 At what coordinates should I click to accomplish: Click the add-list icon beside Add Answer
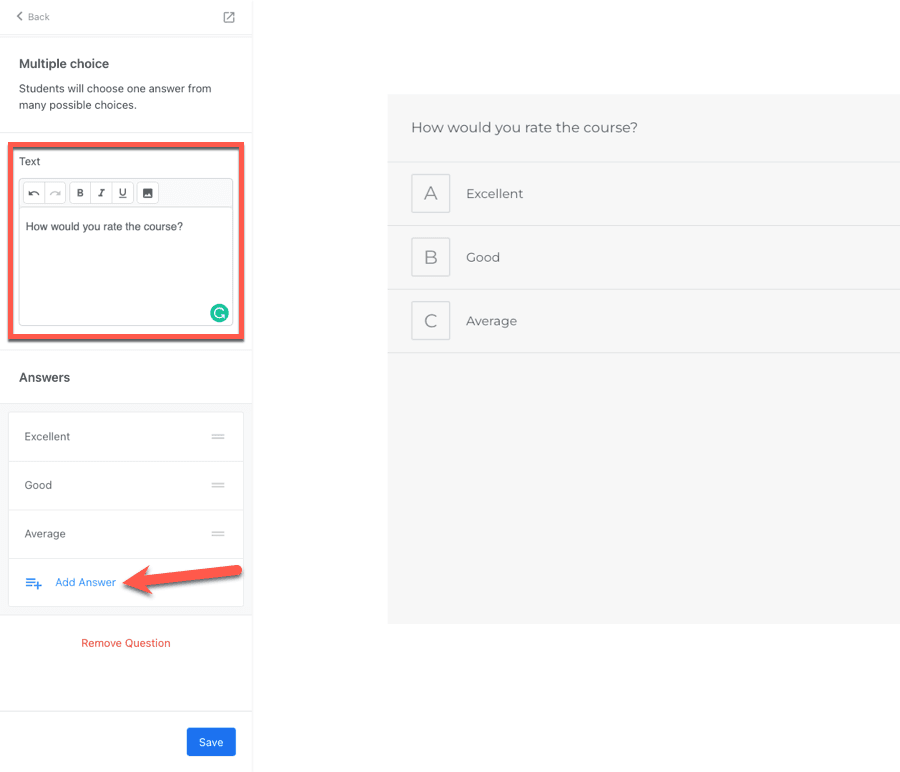click(x=33, y=583)
